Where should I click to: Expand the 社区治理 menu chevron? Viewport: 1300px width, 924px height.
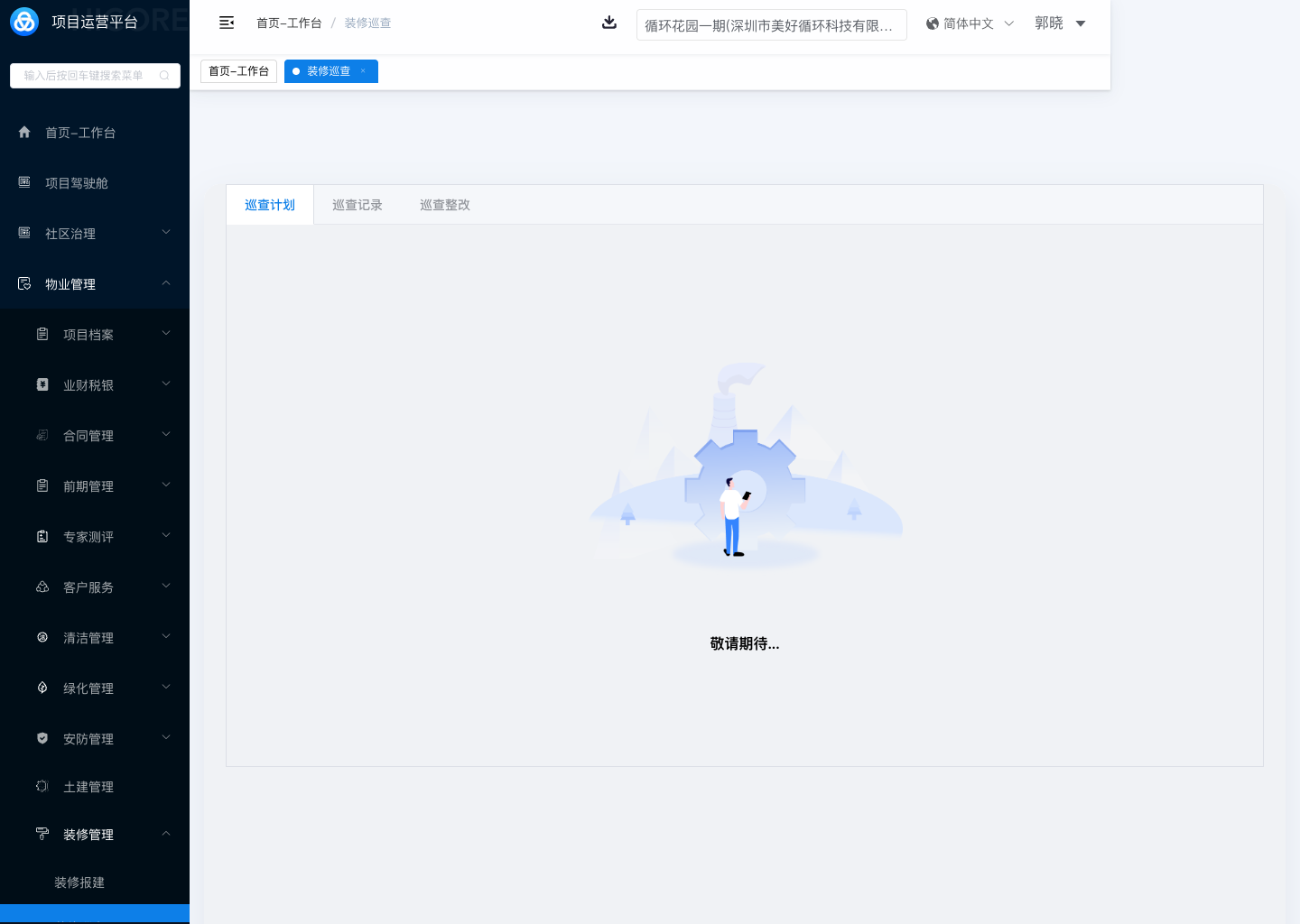166,233
